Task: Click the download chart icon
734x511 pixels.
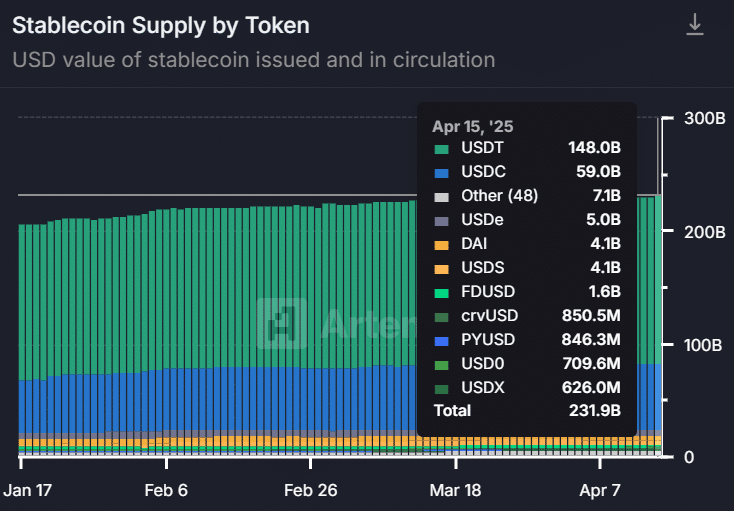Action: click(695, 25)
